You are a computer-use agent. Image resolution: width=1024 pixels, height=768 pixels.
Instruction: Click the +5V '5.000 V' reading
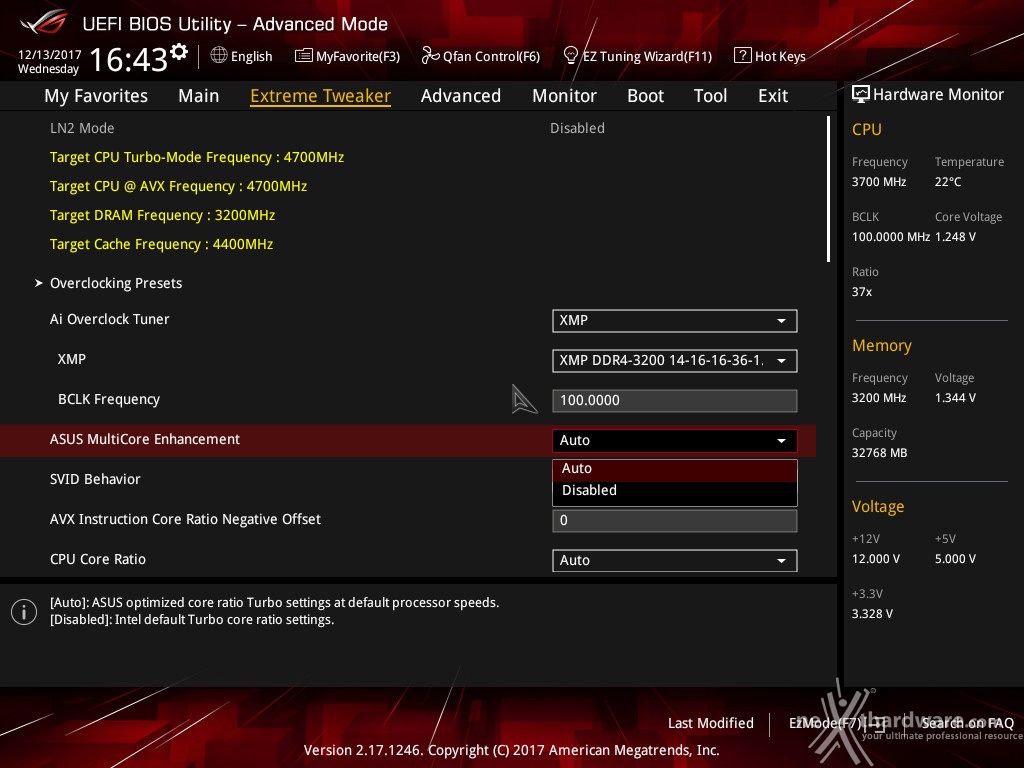(x=955, y=559)
